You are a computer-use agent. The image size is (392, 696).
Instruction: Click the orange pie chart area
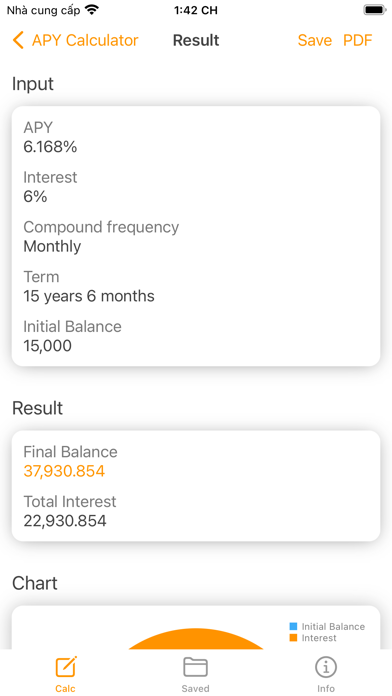pos(196,639)
